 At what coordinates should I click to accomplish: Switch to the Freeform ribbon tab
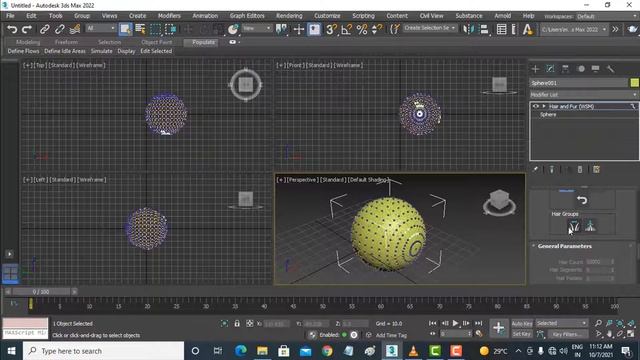pyautogui.click(x=66, y=42)
